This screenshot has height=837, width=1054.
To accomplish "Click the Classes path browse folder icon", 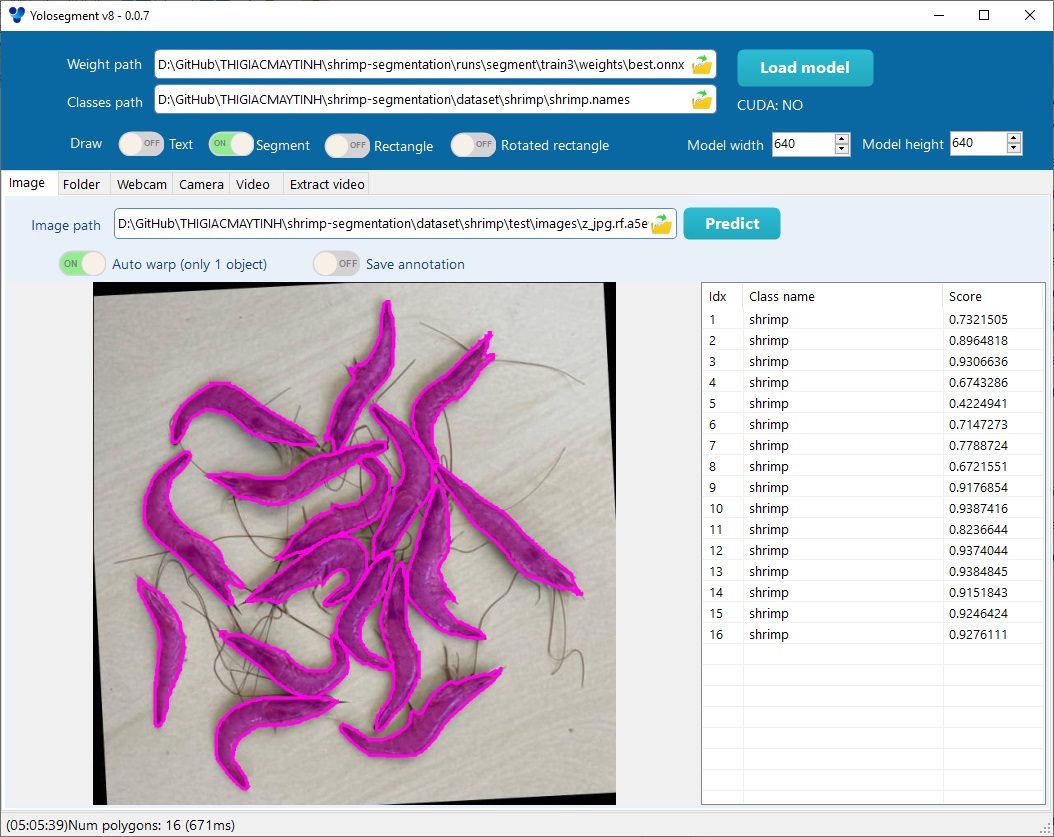I will pos(702,100).
